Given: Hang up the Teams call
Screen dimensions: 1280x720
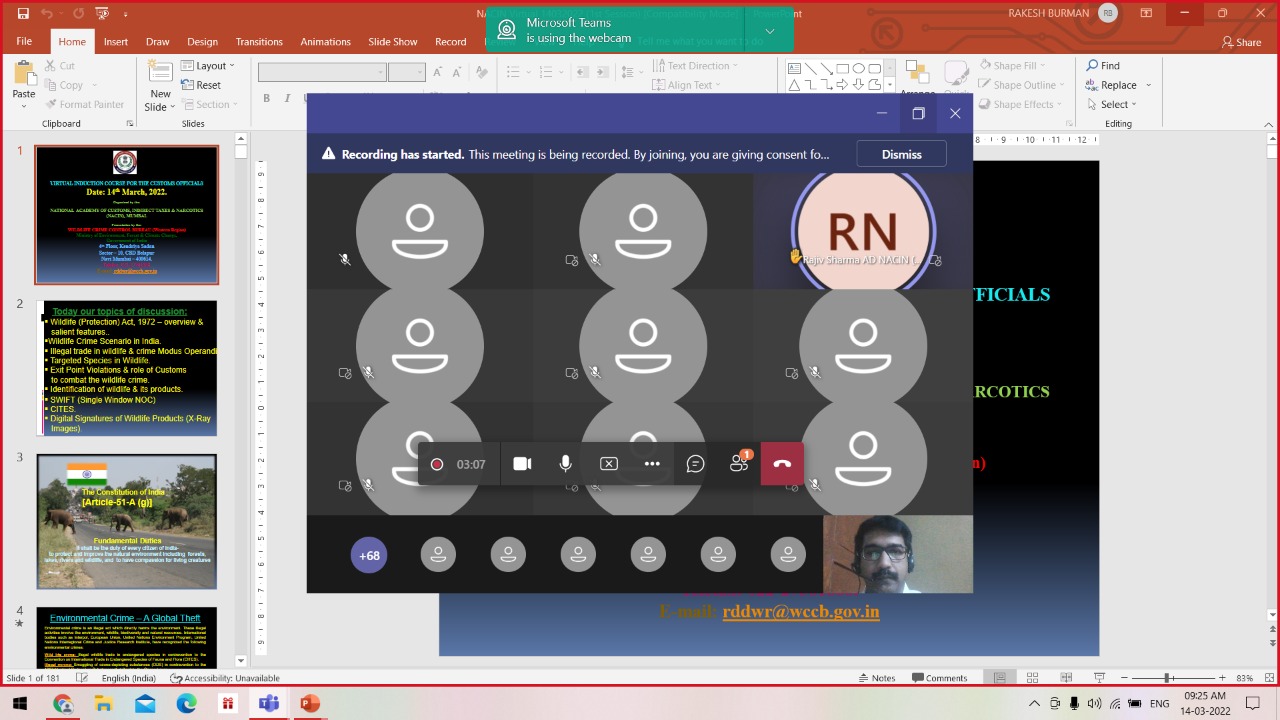Looking at the screenshot, I should (782, 464).
